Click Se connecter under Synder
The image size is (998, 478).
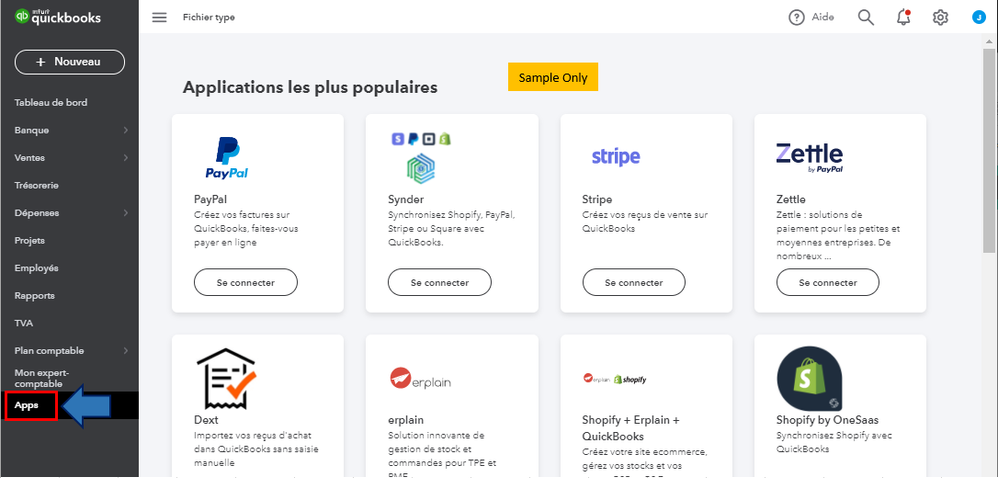(439, 283)
